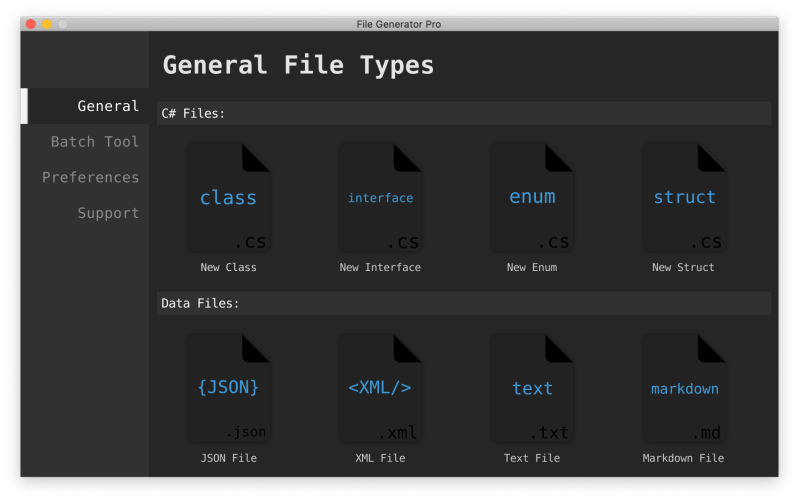The image size is (799, 501).
Task: Click the 'New Interface' label
Action: pyautogui.click(x=380, y=268)
